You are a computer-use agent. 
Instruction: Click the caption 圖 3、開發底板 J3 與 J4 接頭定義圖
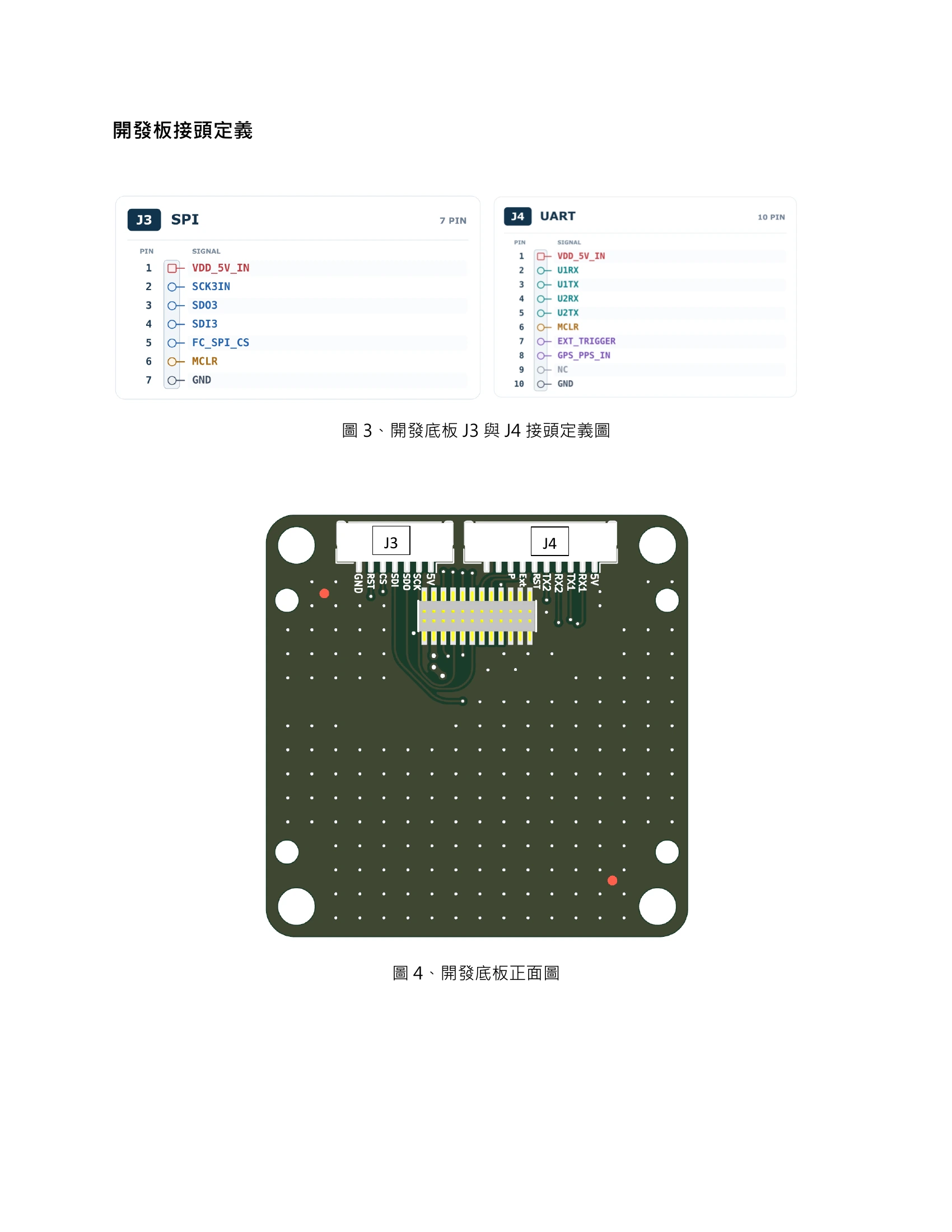coord(476,431)
